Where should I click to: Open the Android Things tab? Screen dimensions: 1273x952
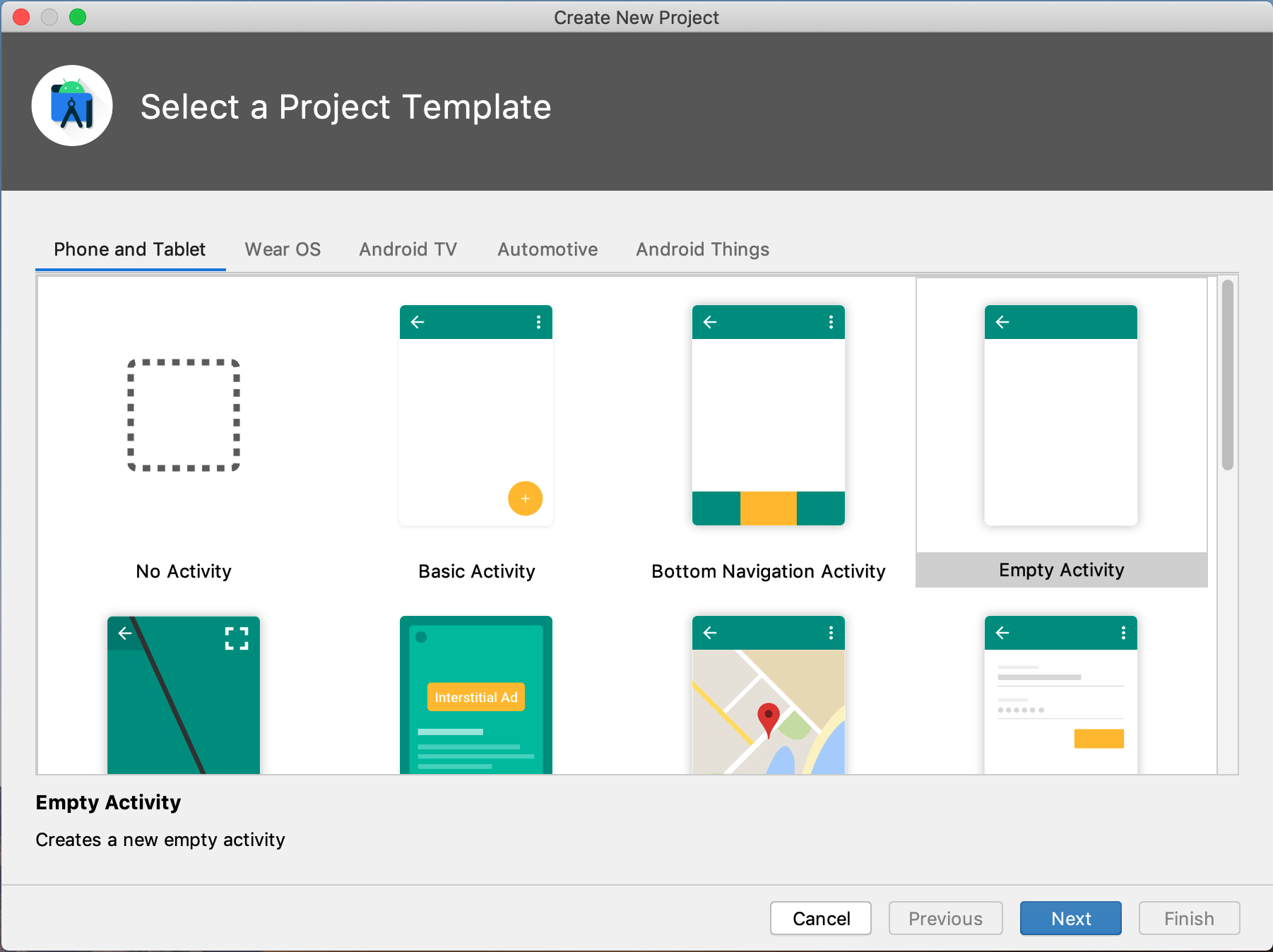click(x=702, y=249)
